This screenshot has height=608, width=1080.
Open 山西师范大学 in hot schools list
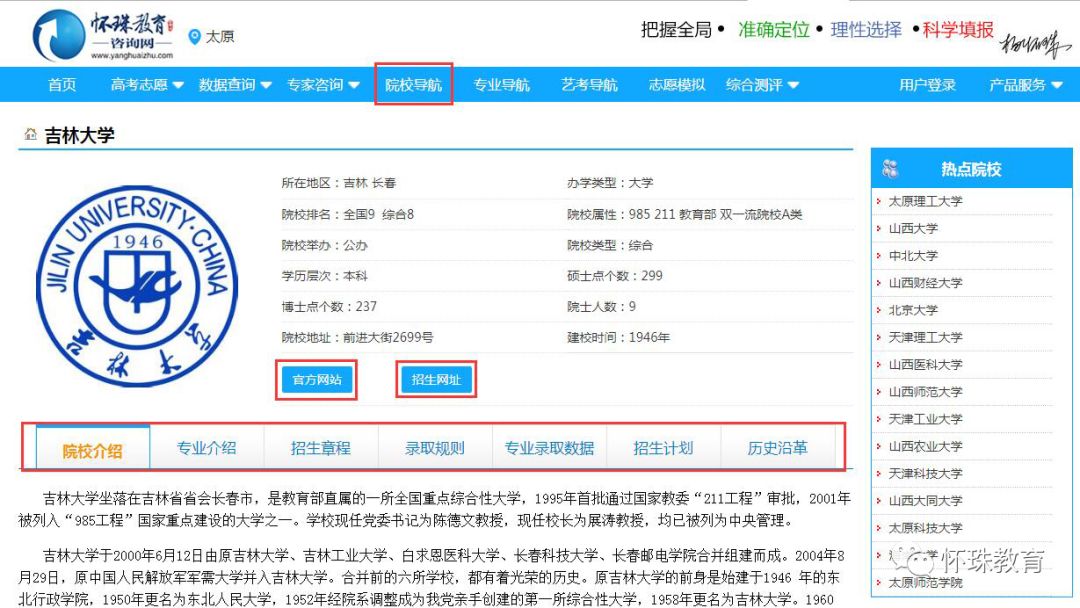point(925,392)
